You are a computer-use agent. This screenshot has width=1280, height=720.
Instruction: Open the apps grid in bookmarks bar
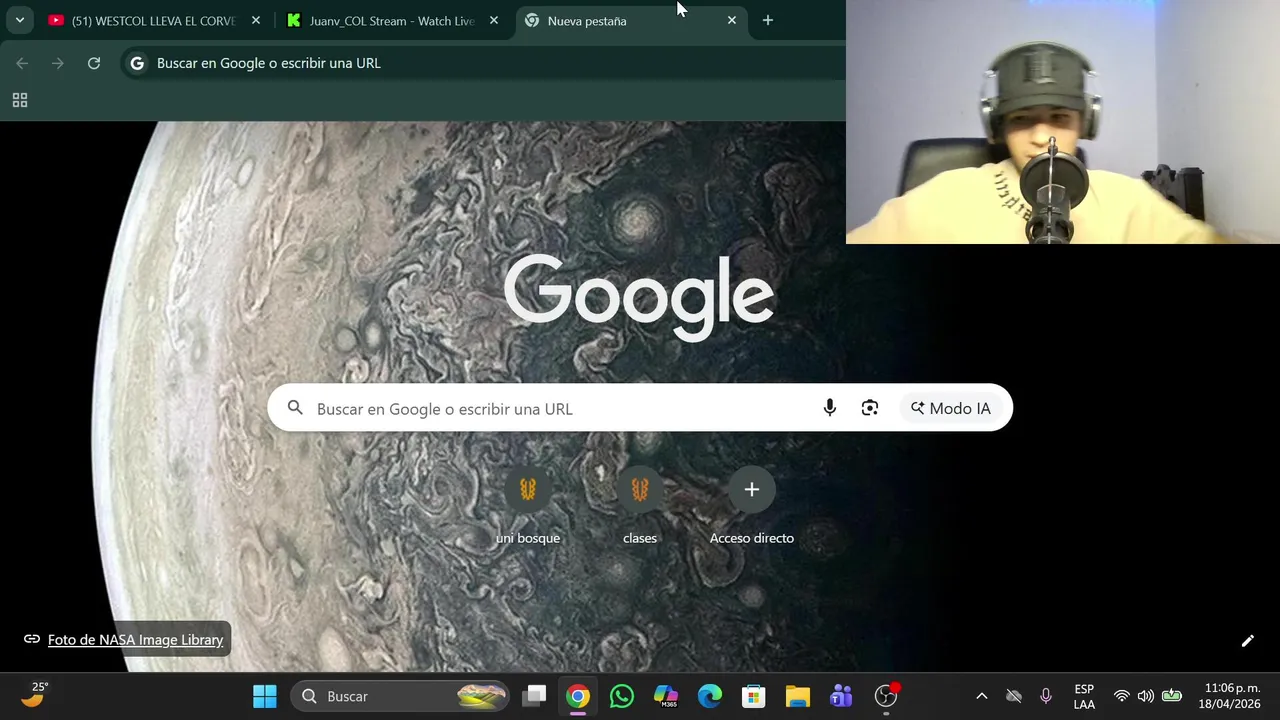20,100
